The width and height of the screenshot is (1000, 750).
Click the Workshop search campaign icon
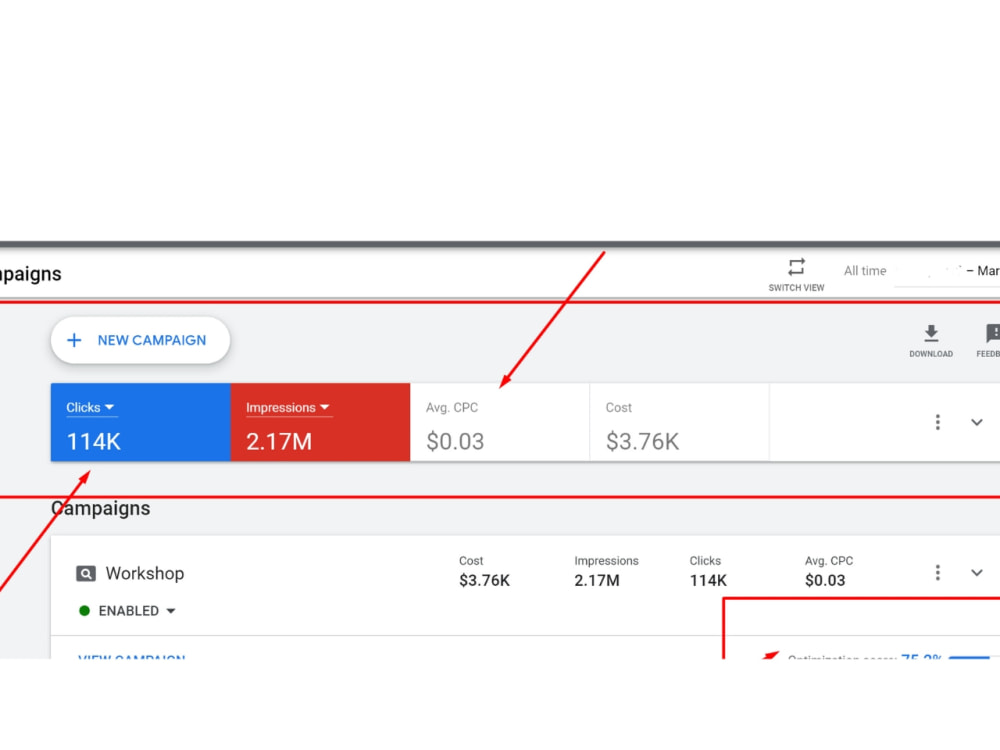click(86, 573)
